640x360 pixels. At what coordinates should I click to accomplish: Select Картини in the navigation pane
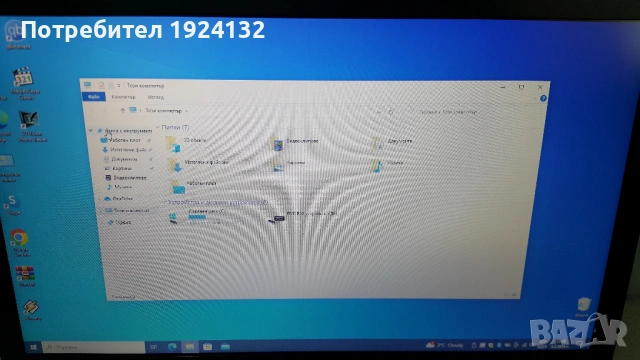(x=122, y=168)
